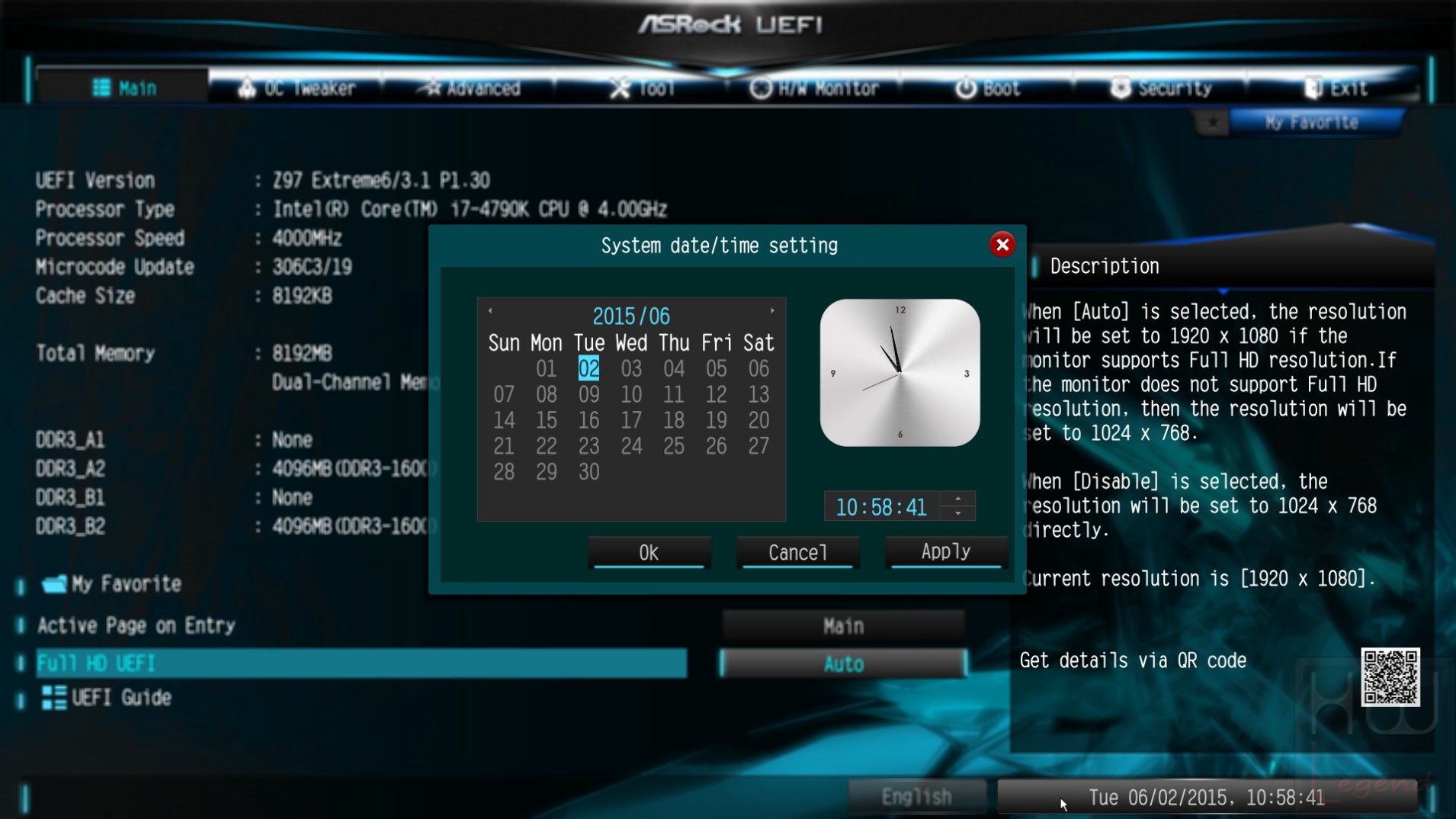This screenshot has height=819, width=1456.
Task: Open the Tool tab
Action: pos(643,88)
